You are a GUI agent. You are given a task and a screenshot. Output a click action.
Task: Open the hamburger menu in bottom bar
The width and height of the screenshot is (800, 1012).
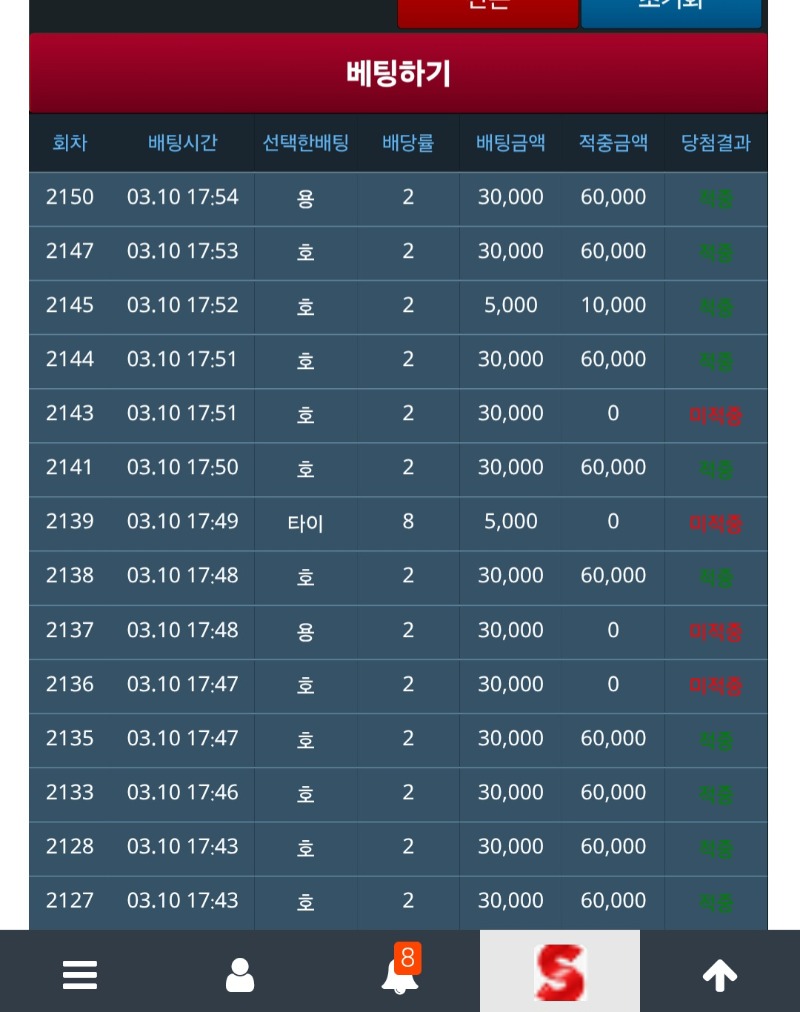point(80,974)
